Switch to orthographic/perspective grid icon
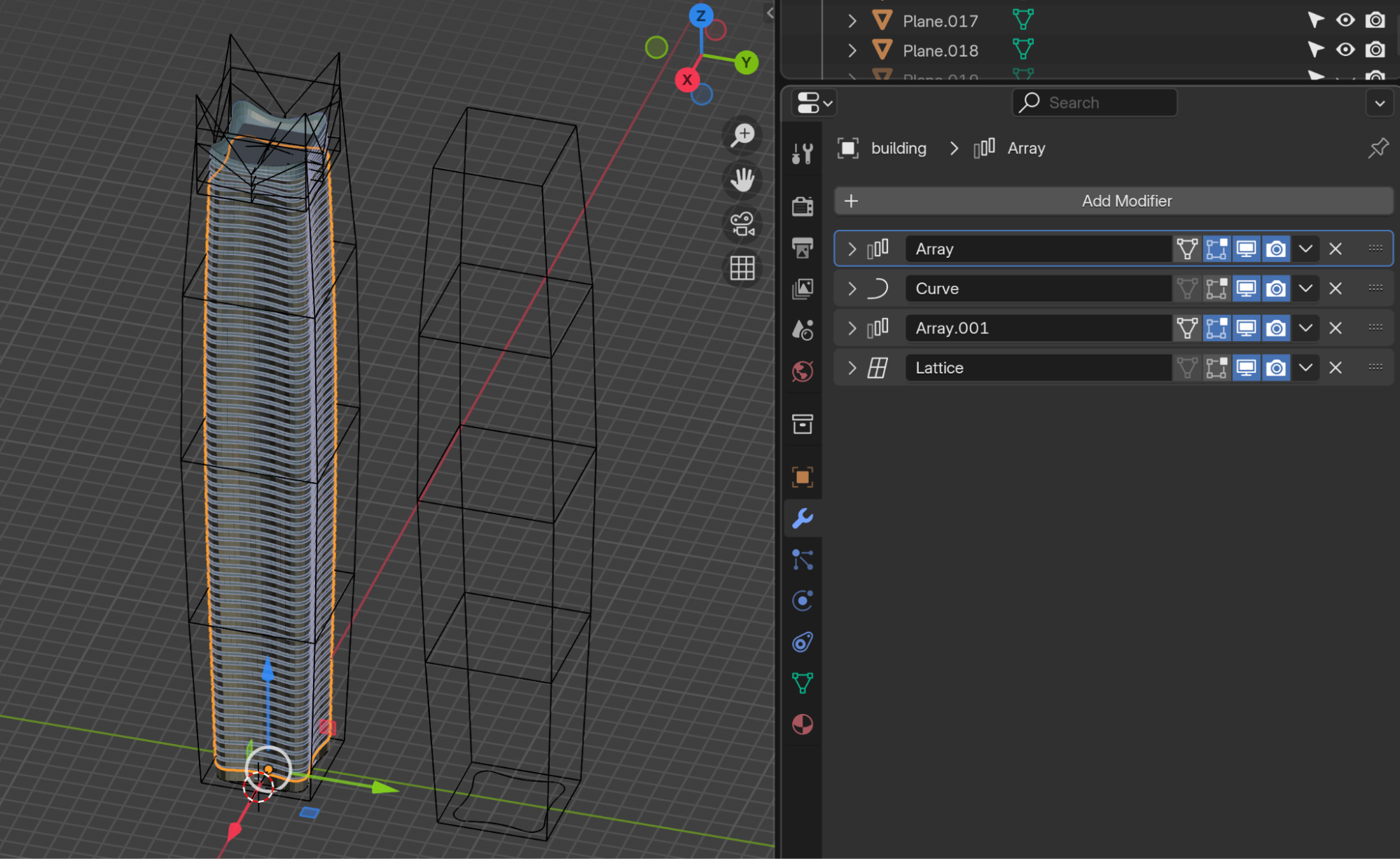Viewport: 1400px width, 859px height. 742,268
